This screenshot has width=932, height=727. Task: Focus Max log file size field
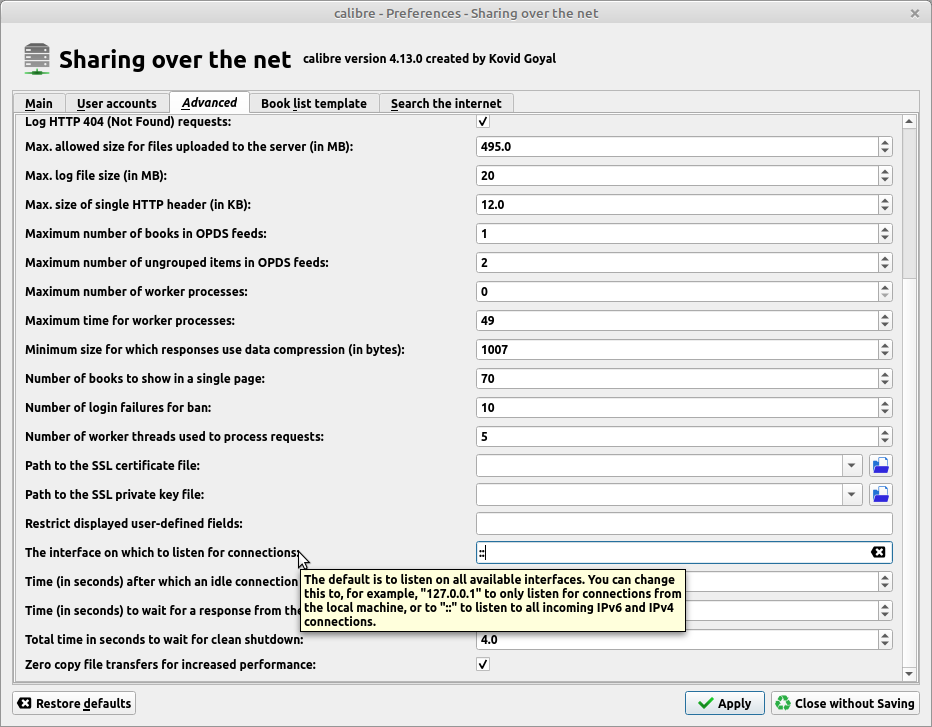point(677,175)
